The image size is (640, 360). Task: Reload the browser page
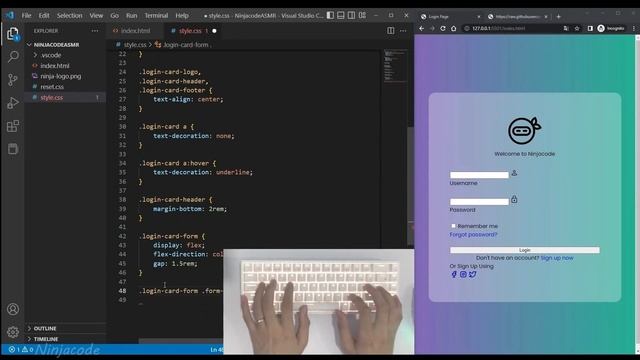click(x=443, y=29)
